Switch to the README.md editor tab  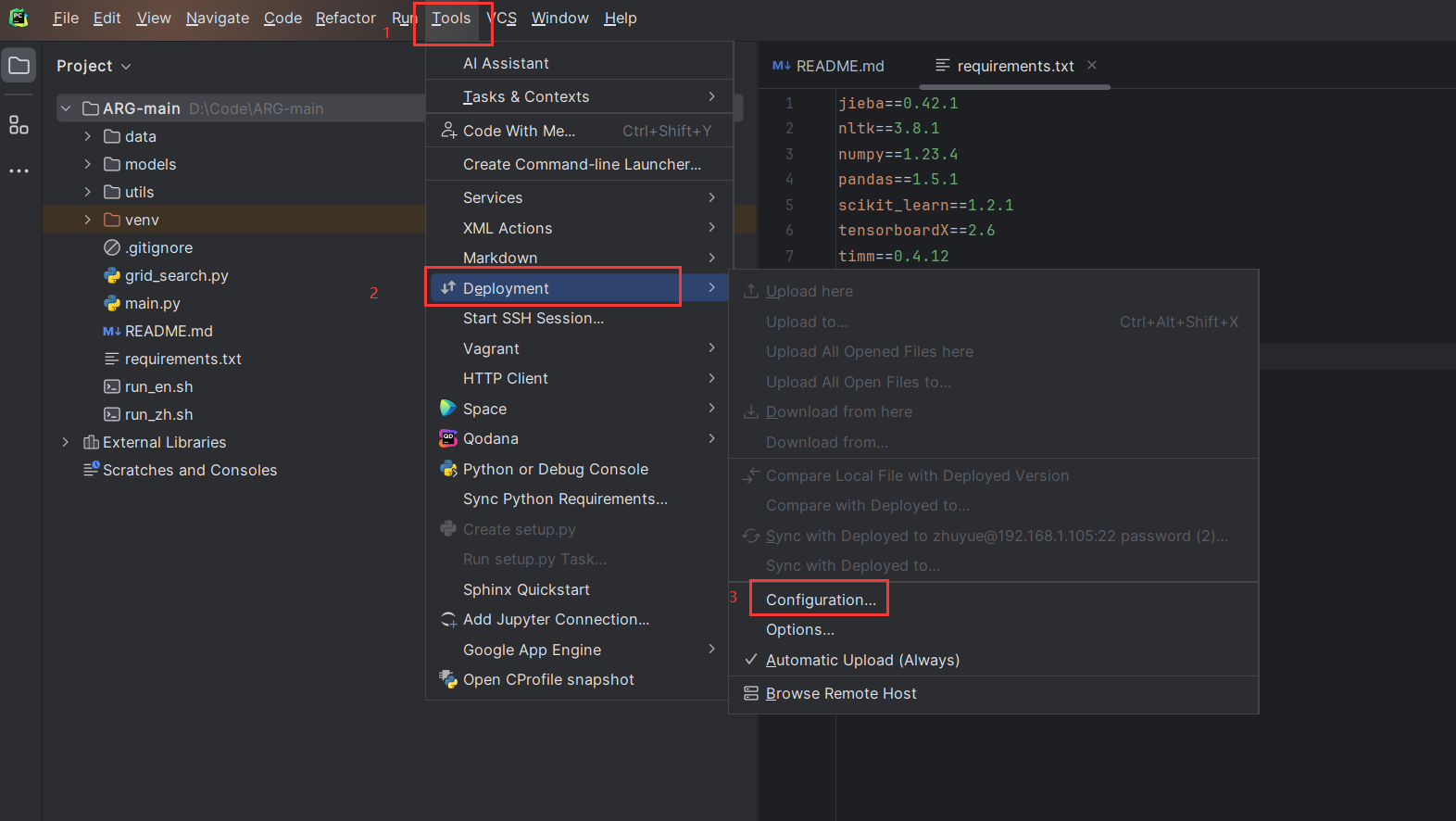(x=829, y=66)
